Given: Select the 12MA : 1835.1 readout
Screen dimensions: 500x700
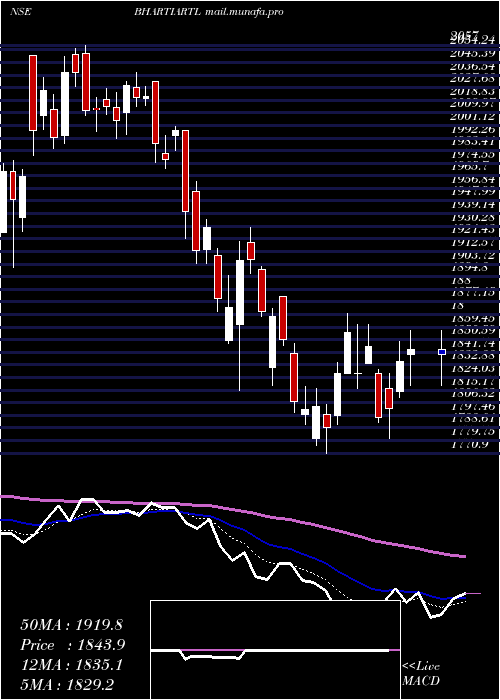Looking at the screenshot, I should tap(71, 665).
